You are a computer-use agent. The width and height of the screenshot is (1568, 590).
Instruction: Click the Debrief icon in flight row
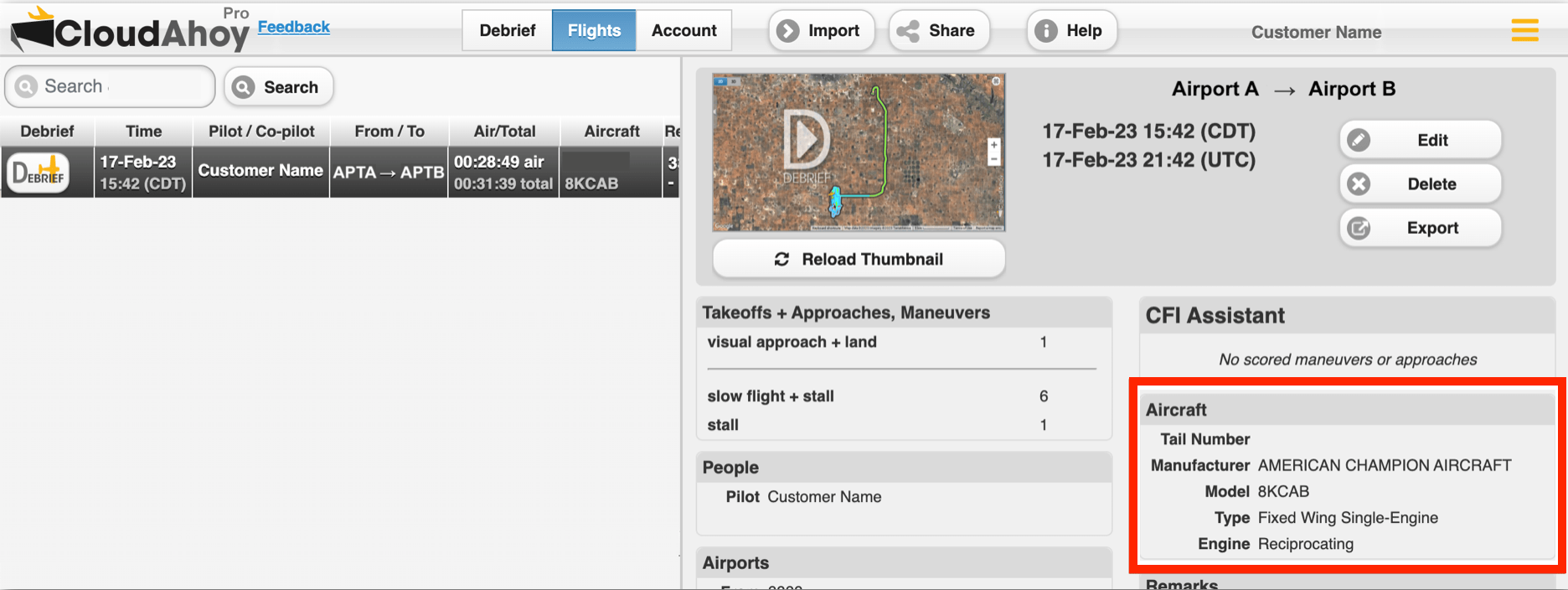[39, 173]
